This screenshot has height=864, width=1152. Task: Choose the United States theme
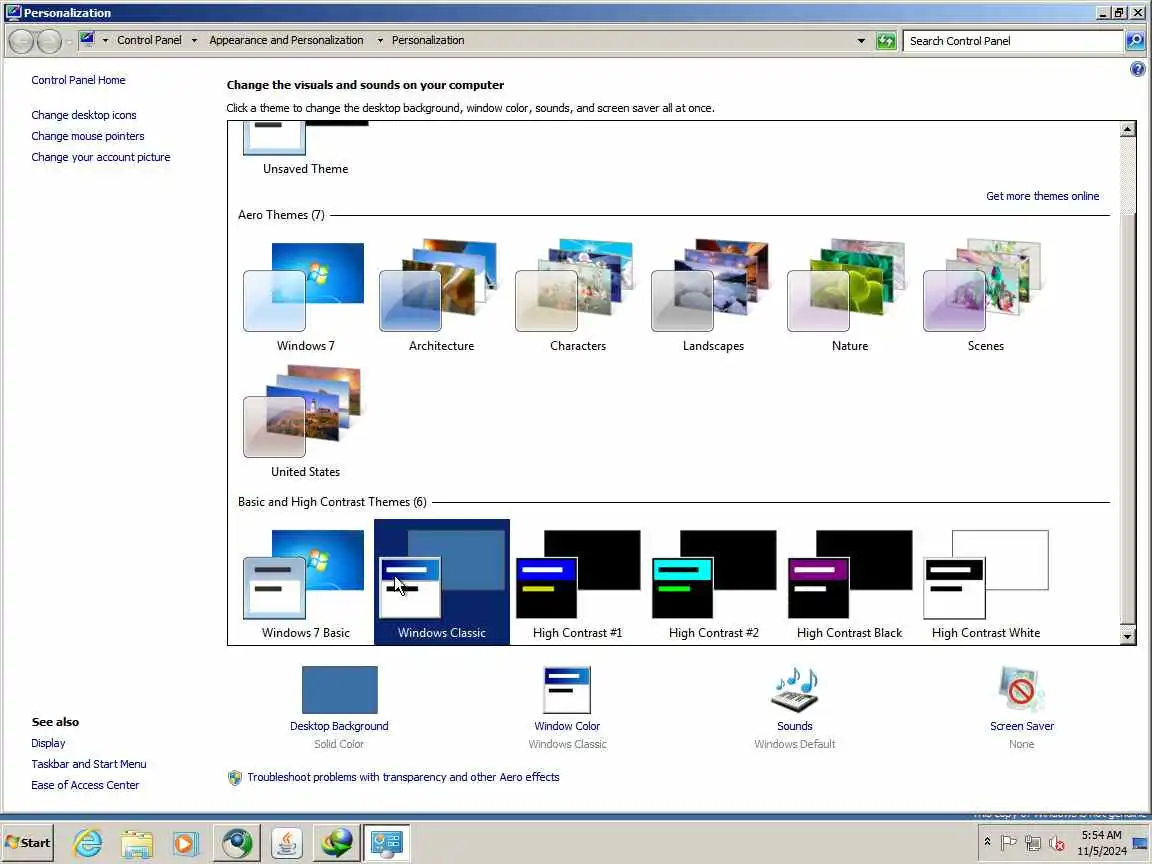[x=305, y=421]
